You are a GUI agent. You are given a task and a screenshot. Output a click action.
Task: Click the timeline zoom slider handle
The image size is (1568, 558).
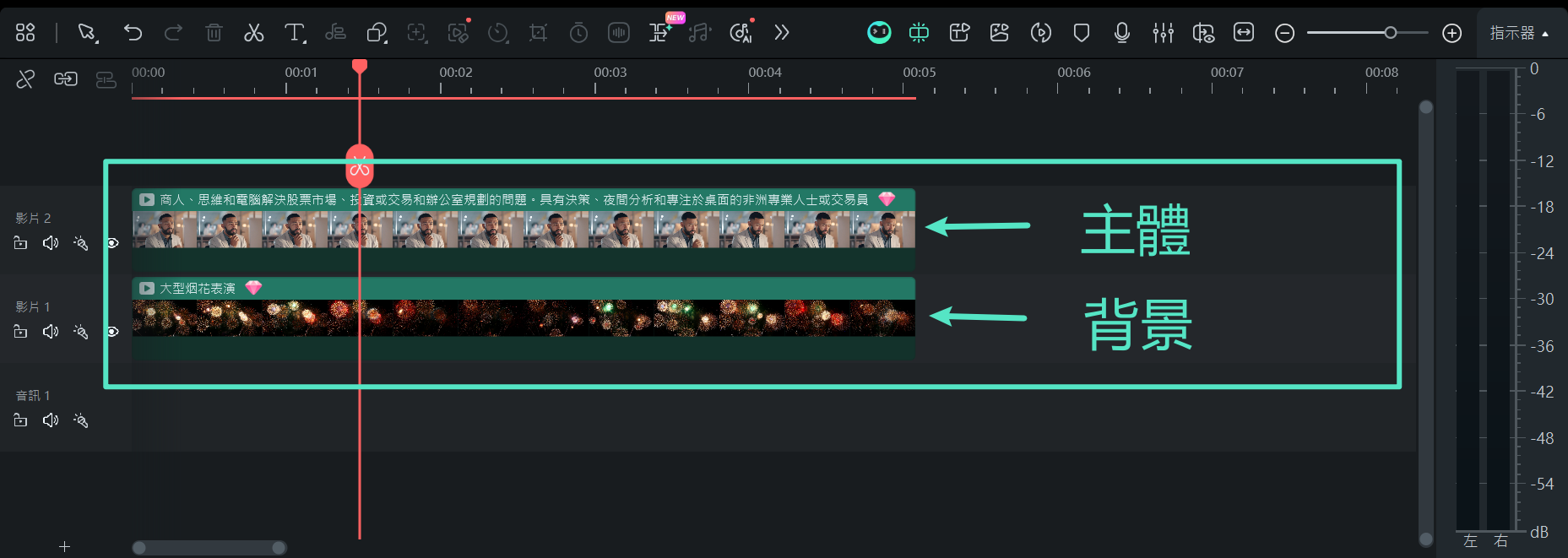point(1390,33)
